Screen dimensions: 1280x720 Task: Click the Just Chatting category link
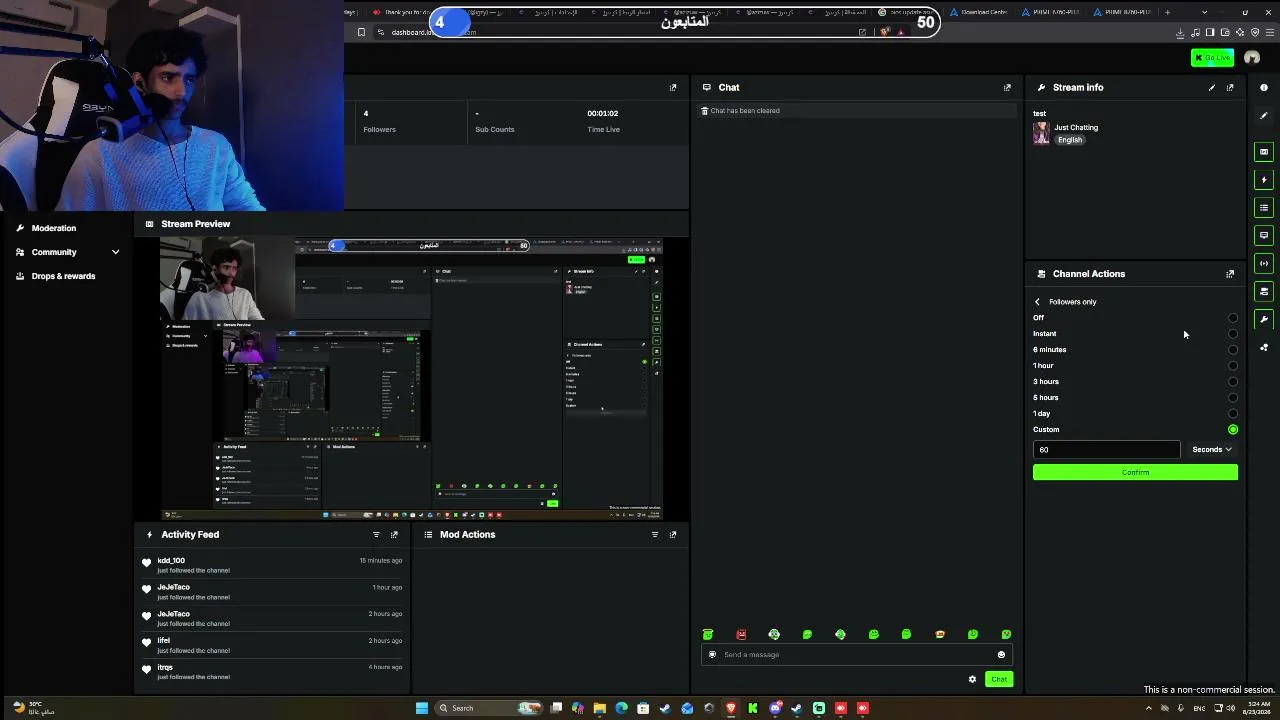[x=1076, y=128]
